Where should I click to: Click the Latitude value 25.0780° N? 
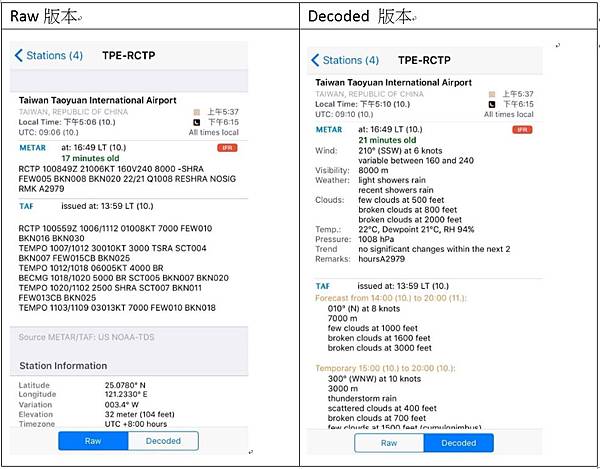pyautogui.click(x=125, y=385)
